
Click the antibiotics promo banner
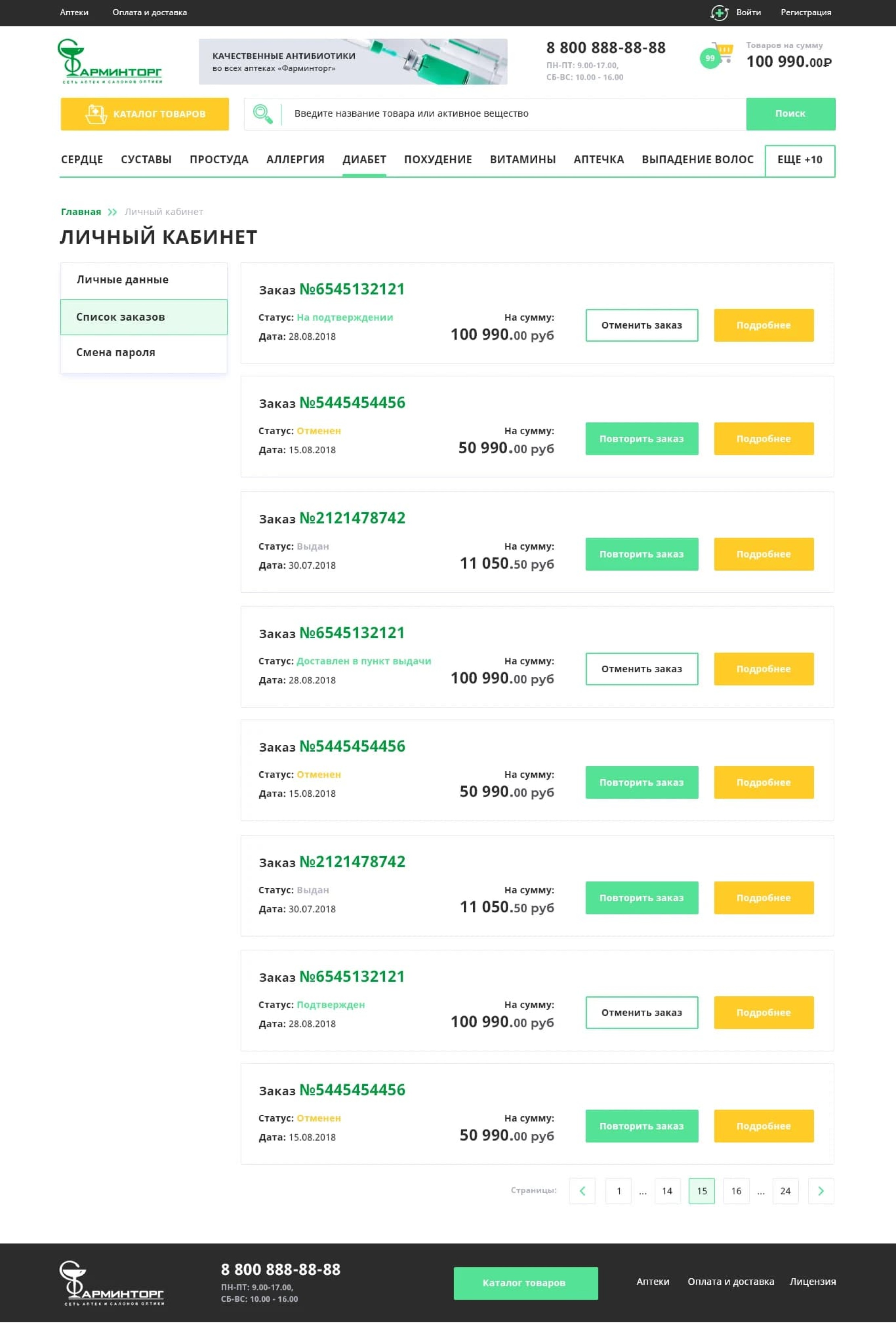[353, 62]
